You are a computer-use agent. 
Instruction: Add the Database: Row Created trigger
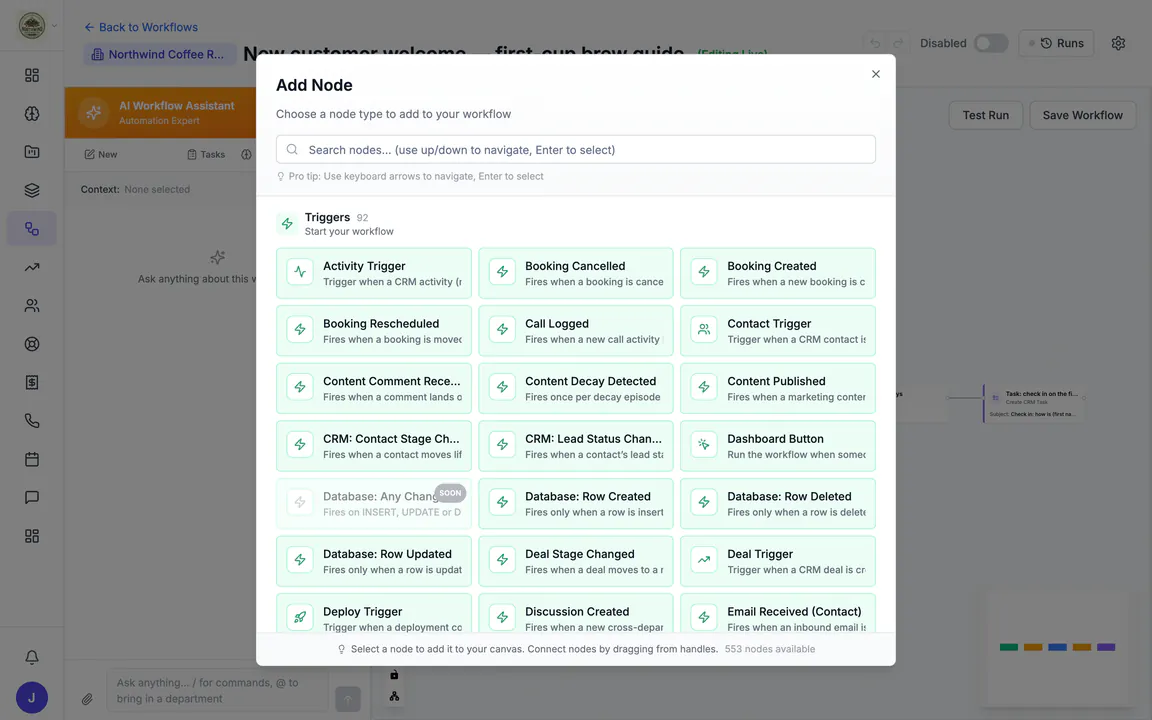(x=575, y=504)
